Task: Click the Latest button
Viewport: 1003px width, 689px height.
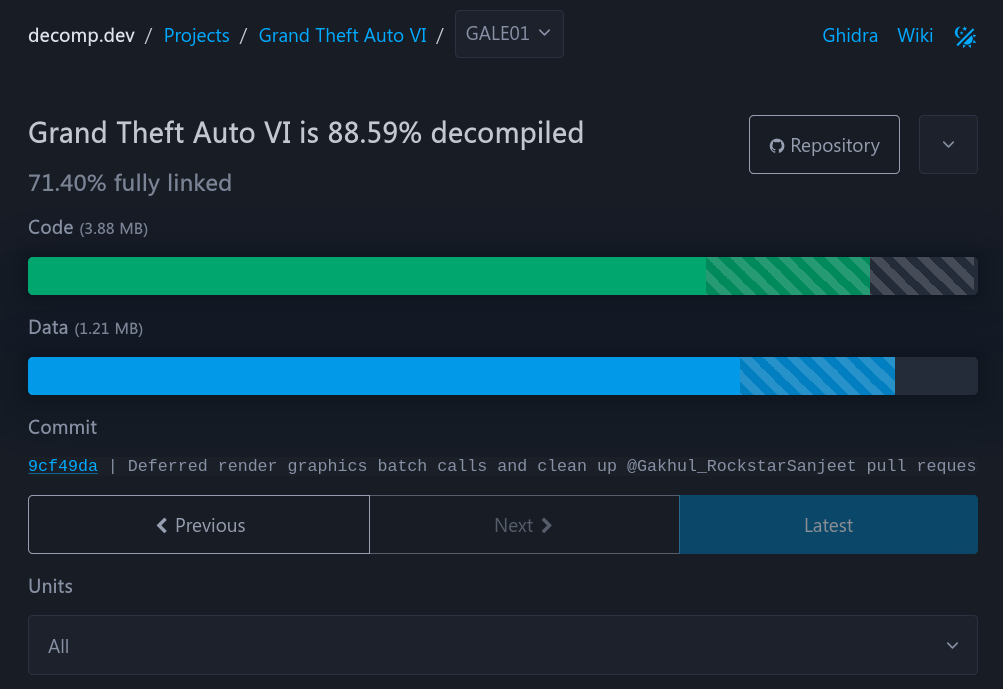Action: pos(828,525)
